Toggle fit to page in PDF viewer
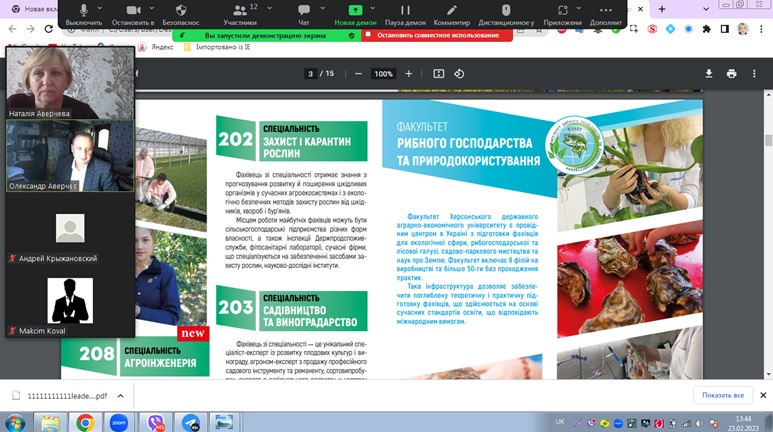This screenshot has height=432, width=773. click(x=438, y=73)
